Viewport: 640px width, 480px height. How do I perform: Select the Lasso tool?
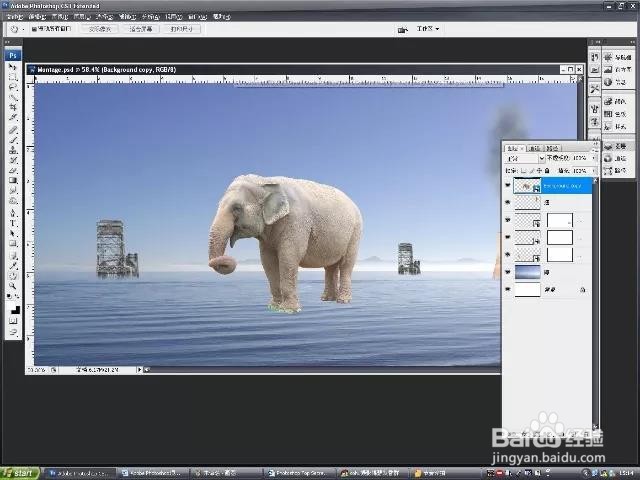click(x=13, y=87)
